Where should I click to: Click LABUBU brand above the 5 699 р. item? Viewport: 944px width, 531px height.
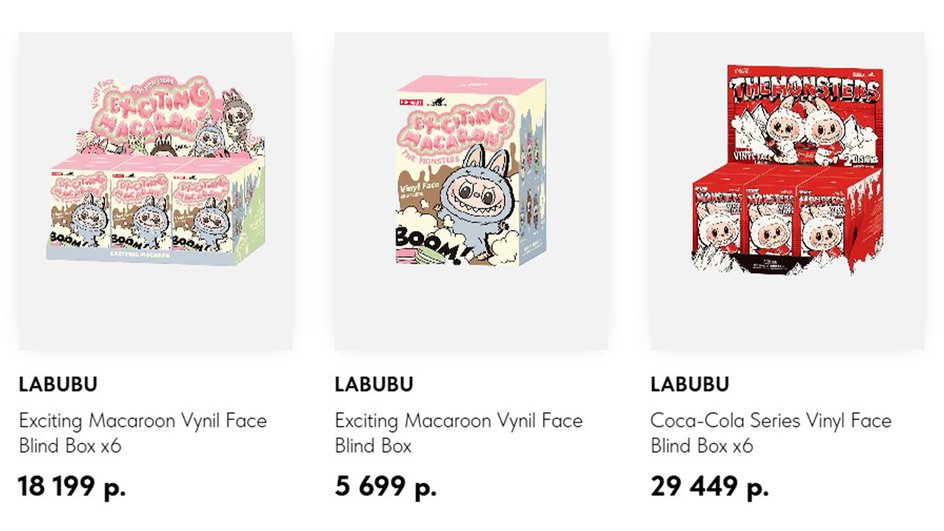coord(374,384)
